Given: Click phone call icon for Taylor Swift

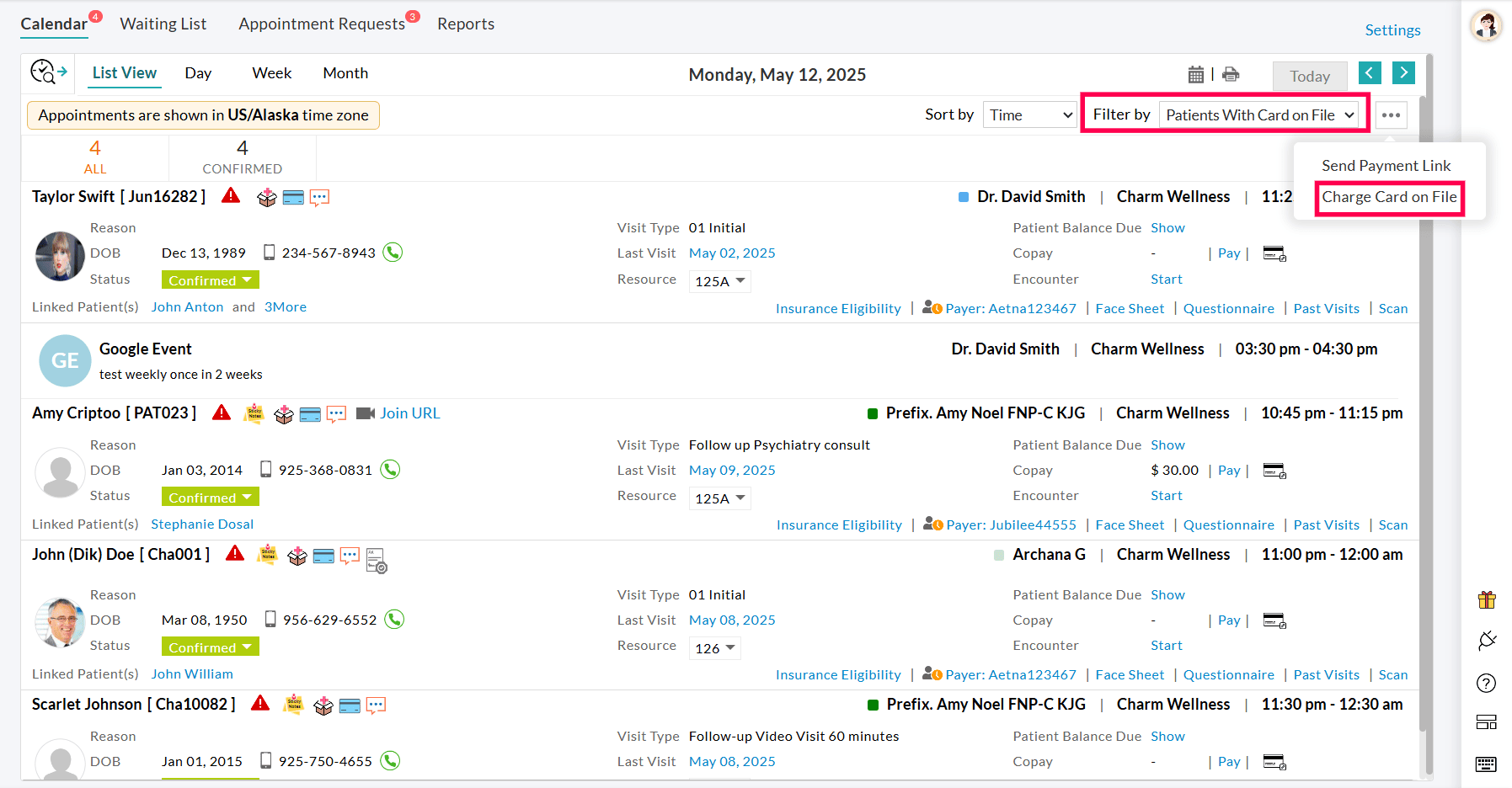Looking at the screenshot, I should pyautogui.click(x=393, y=253).
